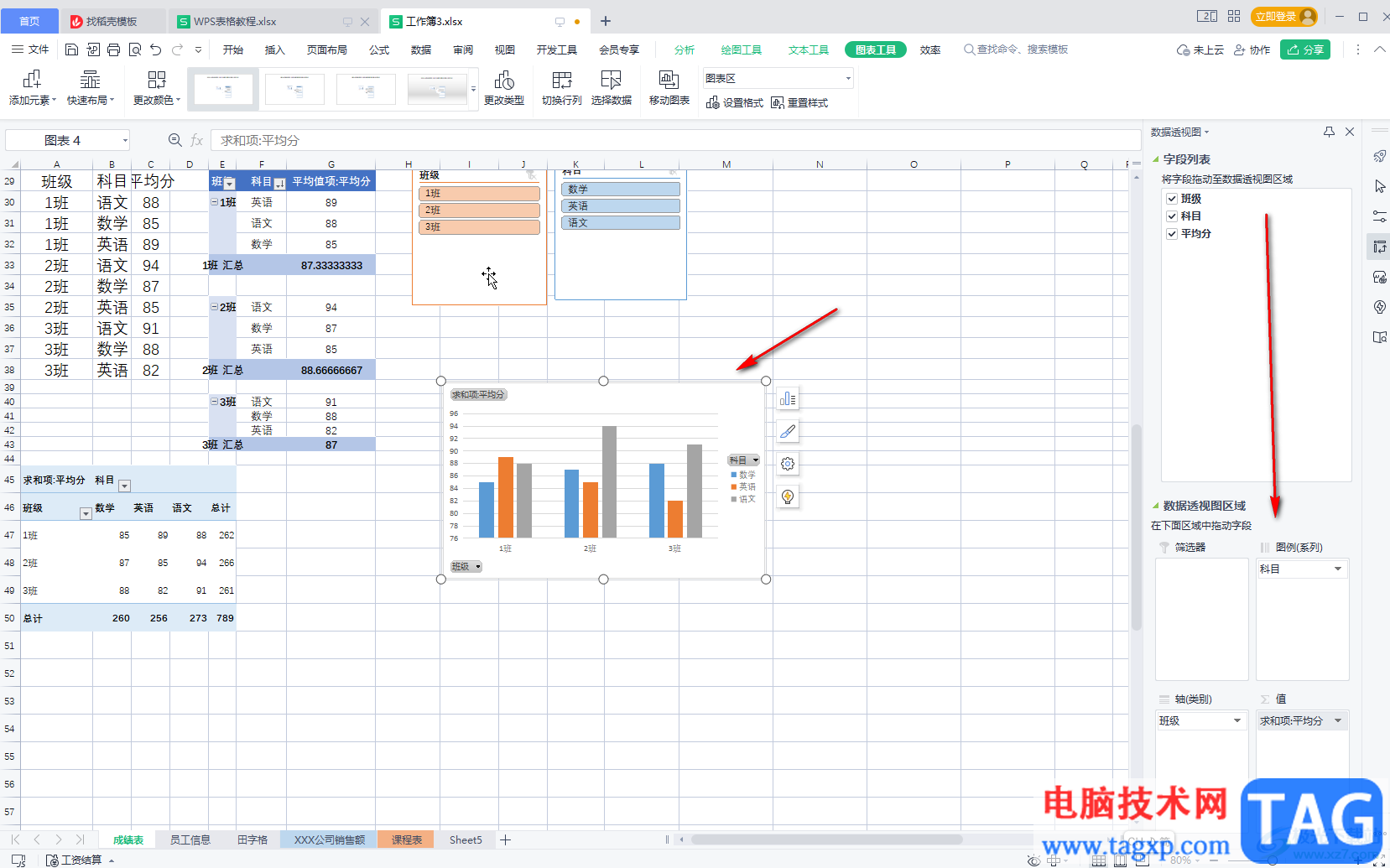
Task: Click the horizontal sheet scrollbar
Action: (826, 839)
